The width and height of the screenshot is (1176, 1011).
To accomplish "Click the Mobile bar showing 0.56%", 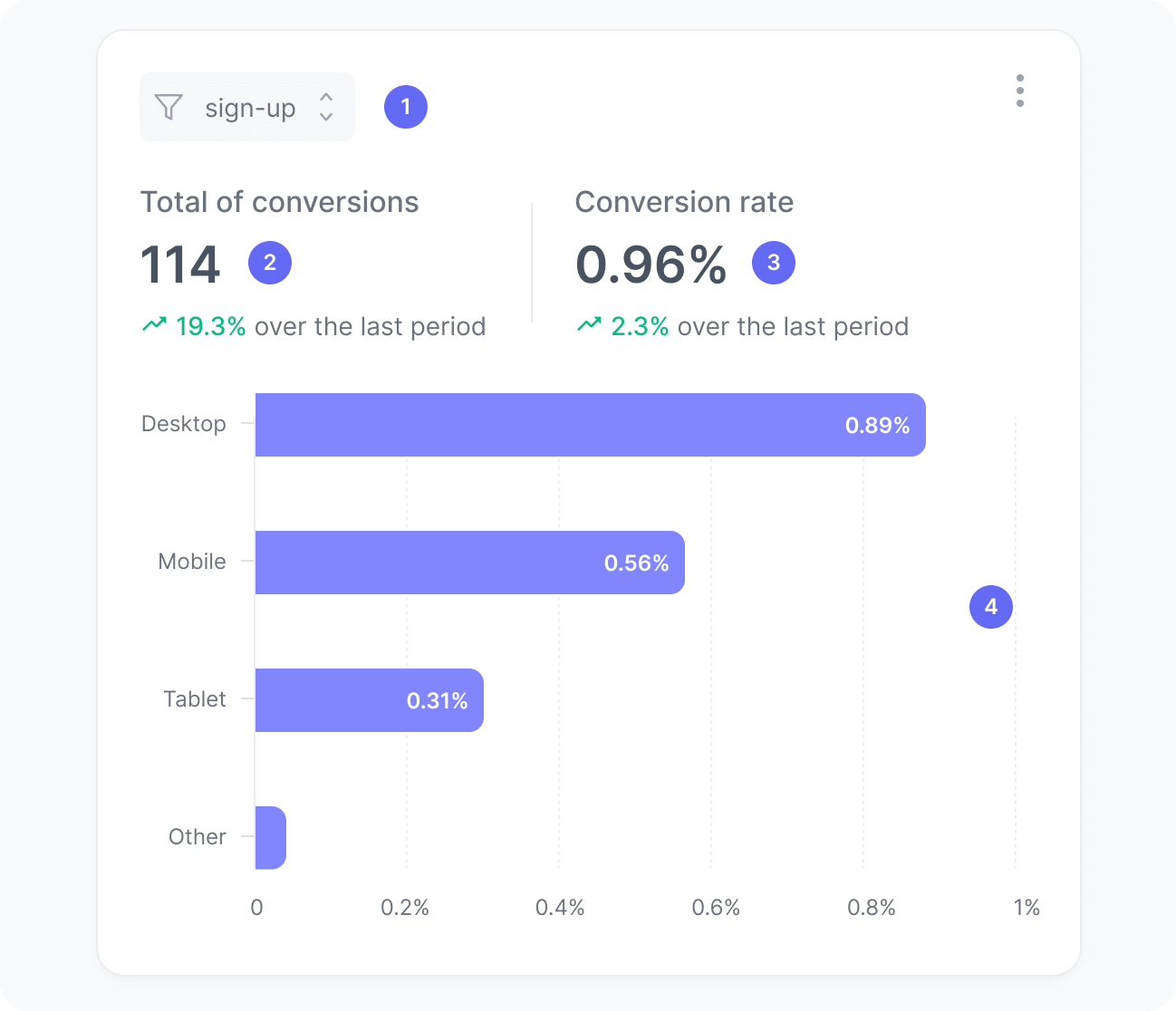I will coord(468,562).
